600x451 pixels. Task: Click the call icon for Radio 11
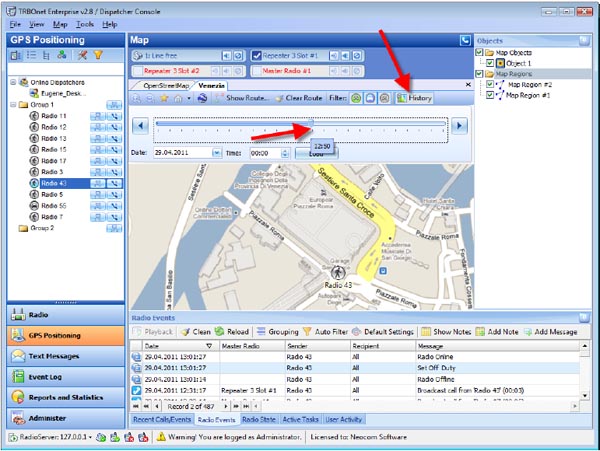tap(114, 116)
